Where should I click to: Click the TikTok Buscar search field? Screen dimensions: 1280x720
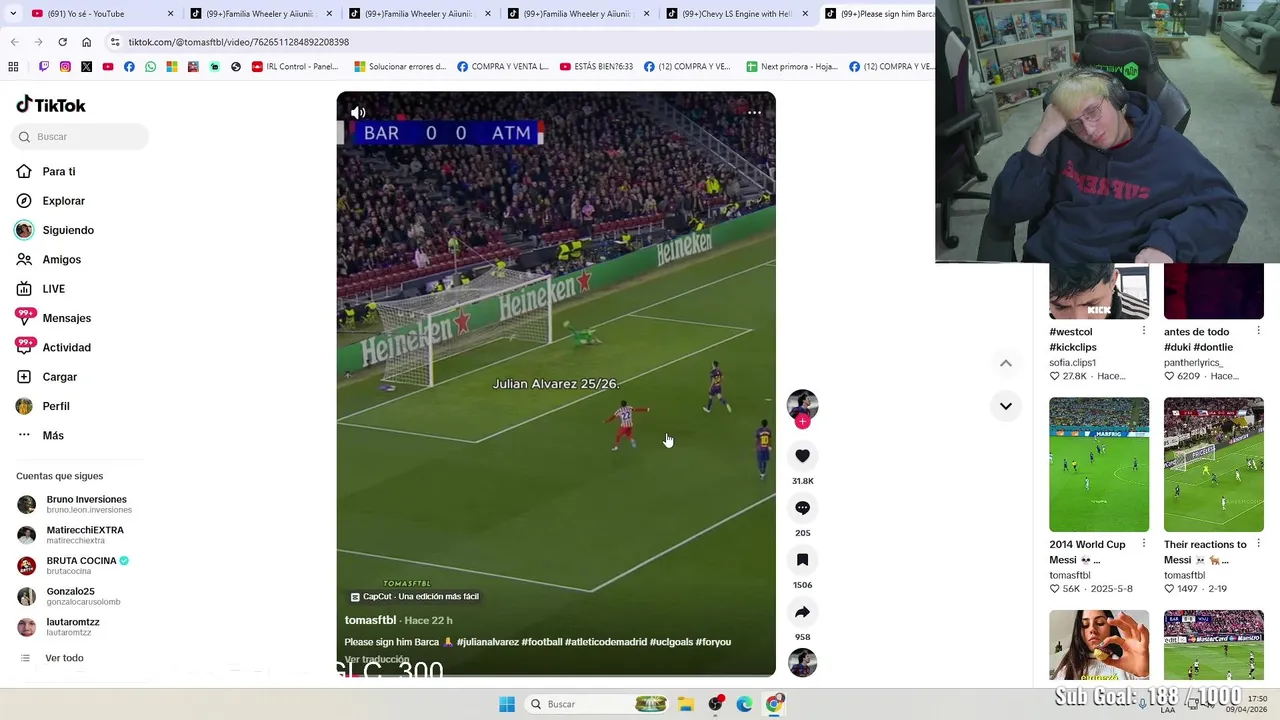point(80,137)
